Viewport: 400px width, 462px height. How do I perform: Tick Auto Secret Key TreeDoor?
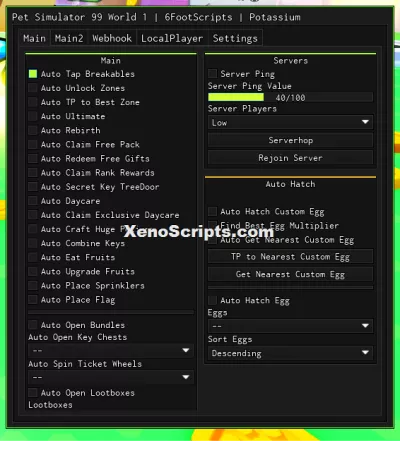[33, 187]
